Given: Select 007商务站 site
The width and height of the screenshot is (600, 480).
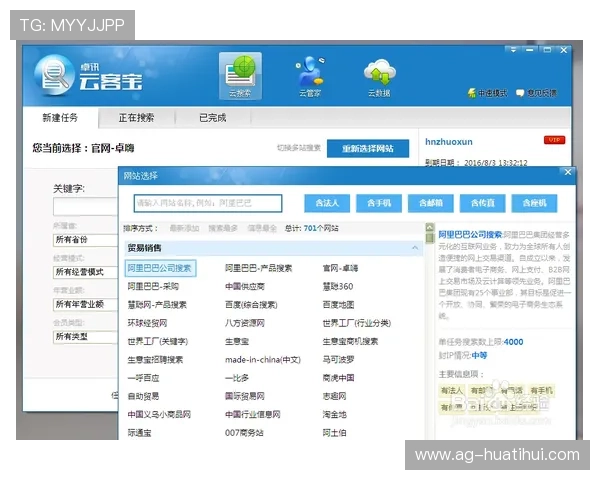Looking at the screenshot, I should pyautogui.click(x=244, y=433).
